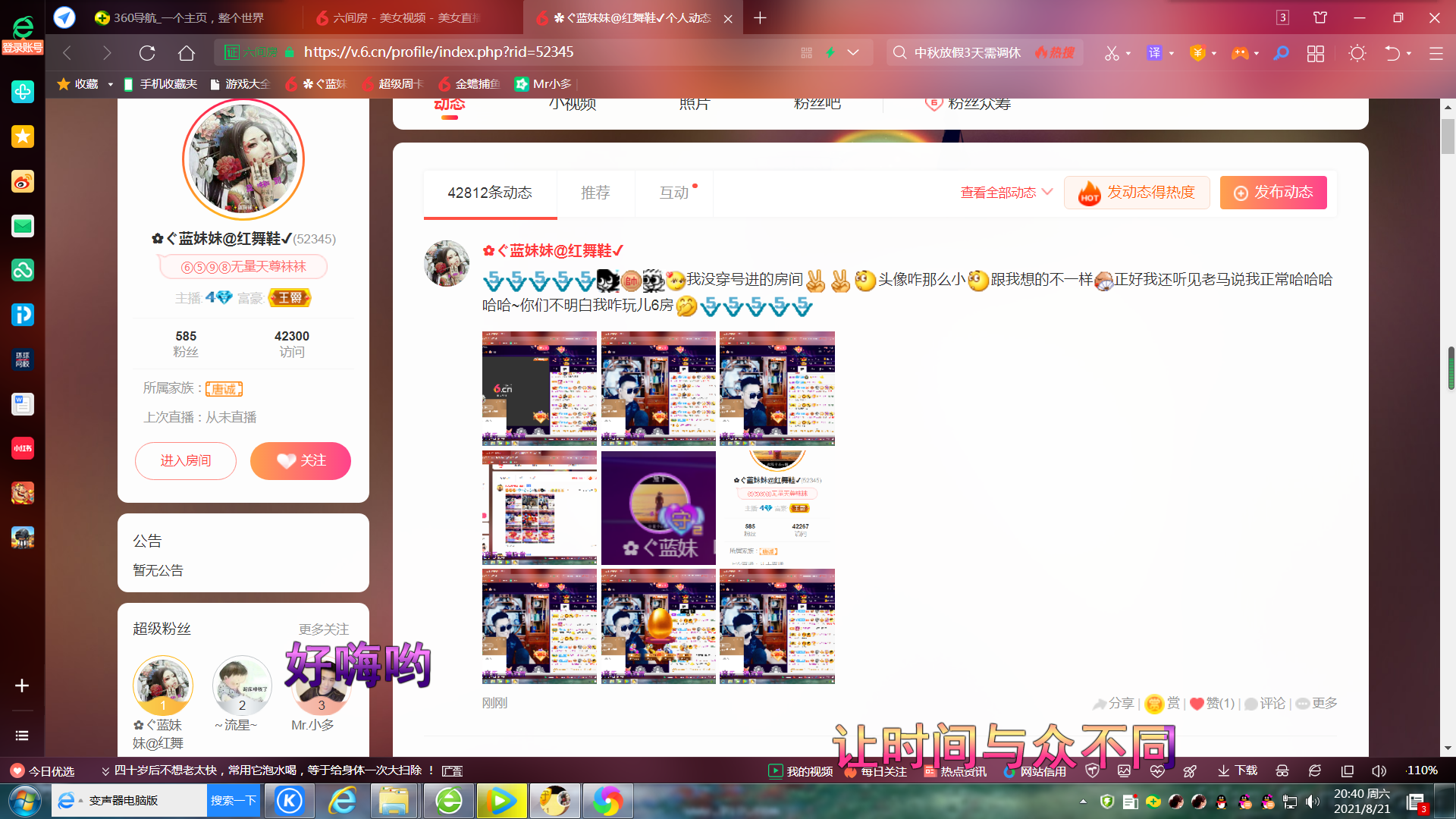Click the back navigation arrow
Viewport: 1456px width, 819px height.
pyautogui.click(x=67, y=53)
